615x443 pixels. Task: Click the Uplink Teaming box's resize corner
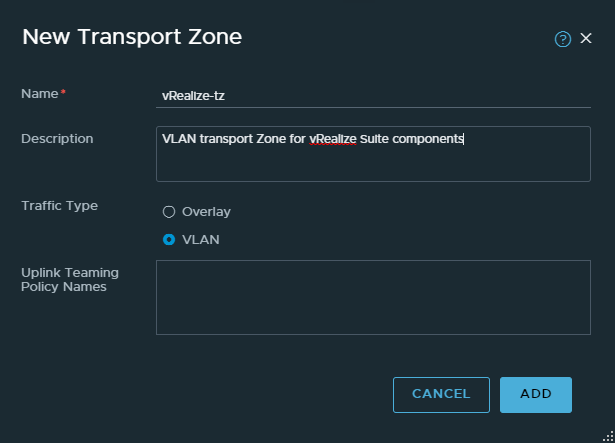(x=586, y=330)
